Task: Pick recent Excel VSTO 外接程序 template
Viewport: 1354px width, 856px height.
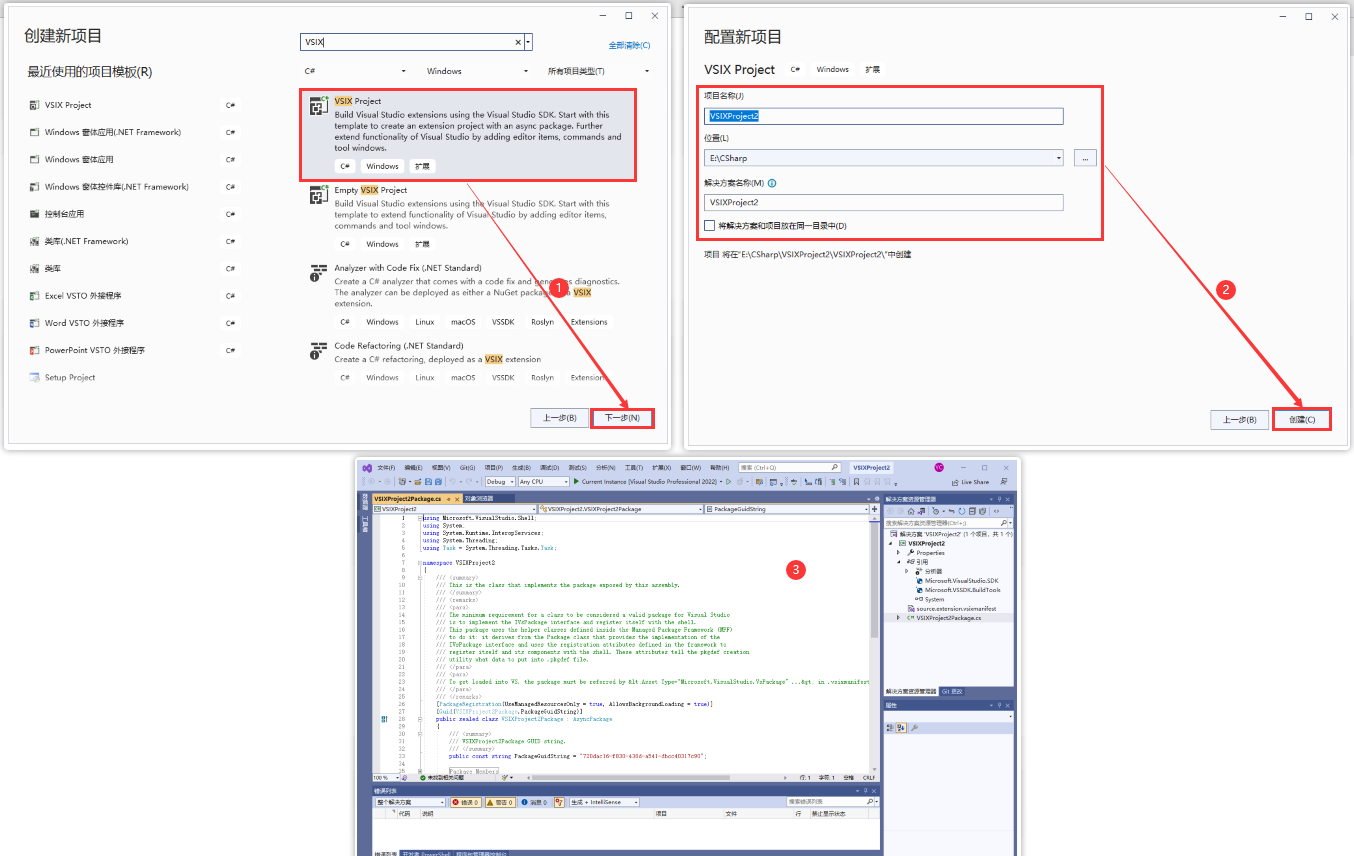Action: [x=135, y=296]
